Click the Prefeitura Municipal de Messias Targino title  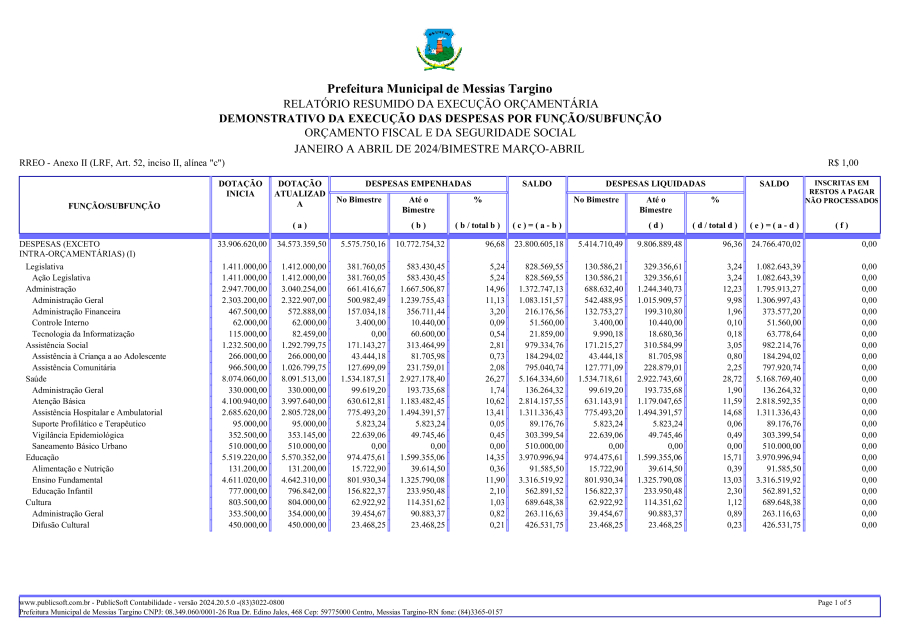(440, 89)
